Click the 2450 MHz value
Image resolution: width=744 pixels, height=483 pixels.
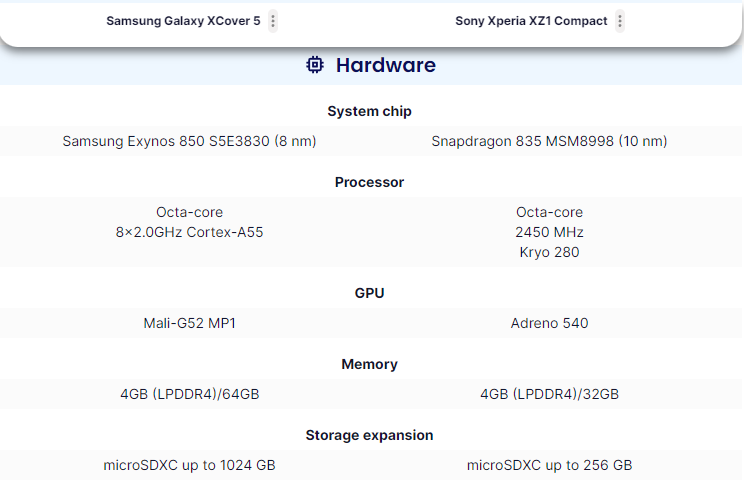(549, 232)
